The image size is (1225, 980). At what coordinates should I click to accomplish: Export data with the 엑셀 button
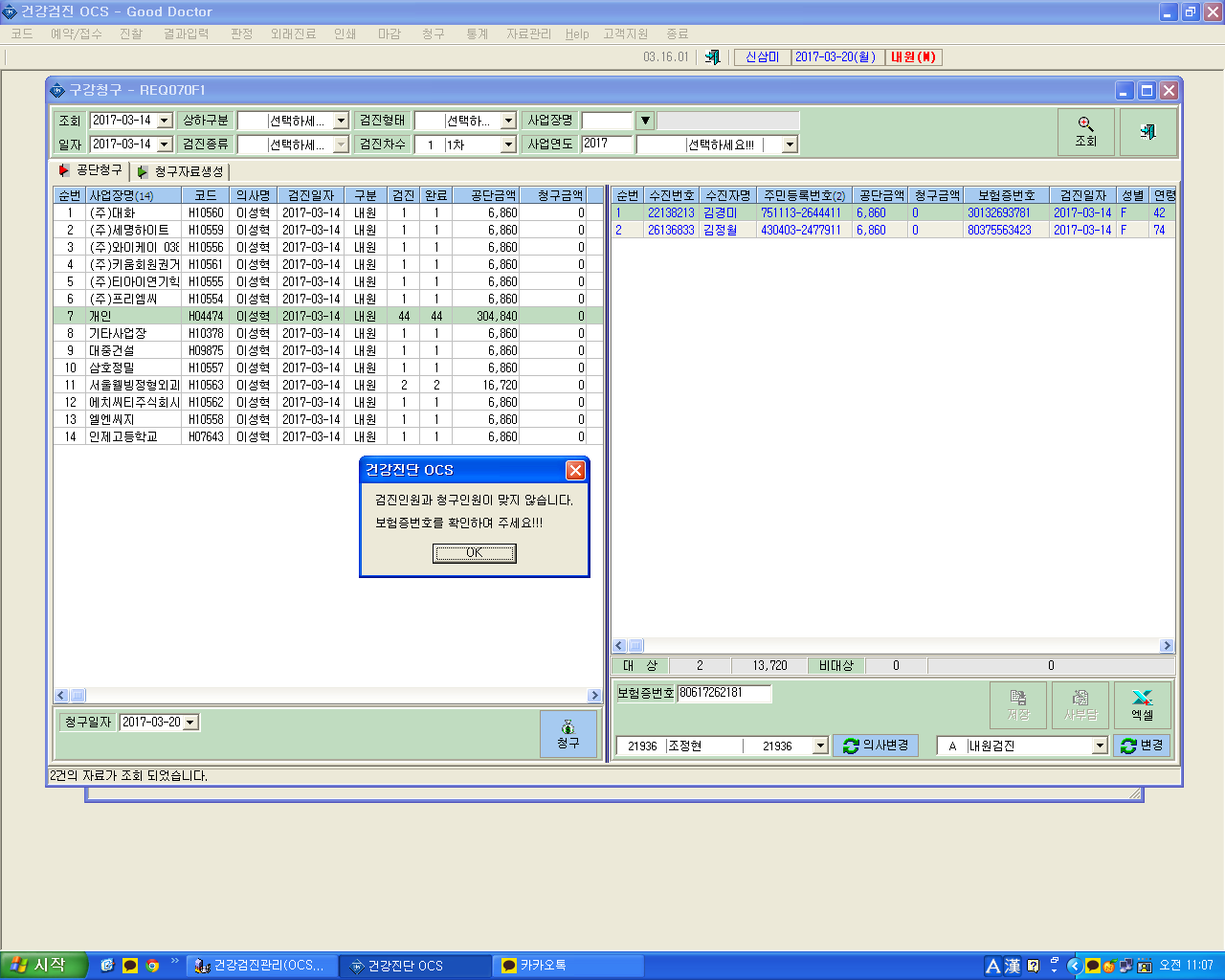tap(1142, 704)
